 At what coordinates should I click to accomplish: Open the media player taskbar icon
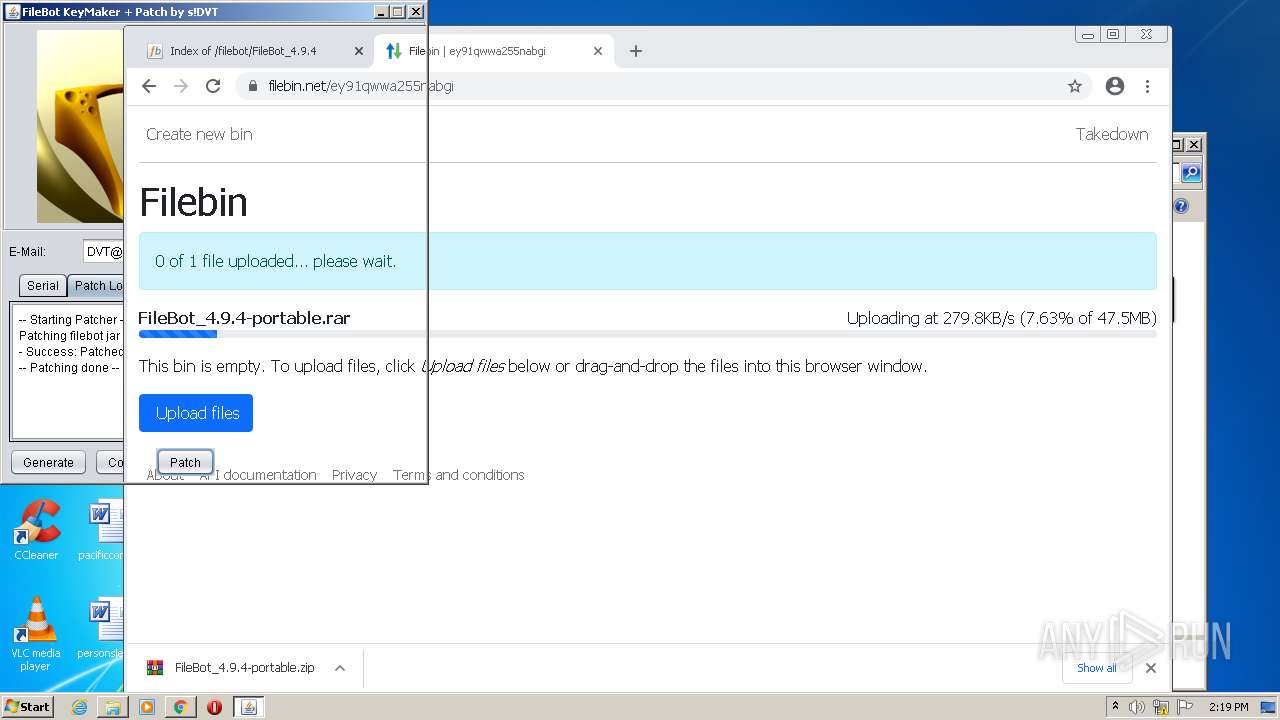coord(147,707)
